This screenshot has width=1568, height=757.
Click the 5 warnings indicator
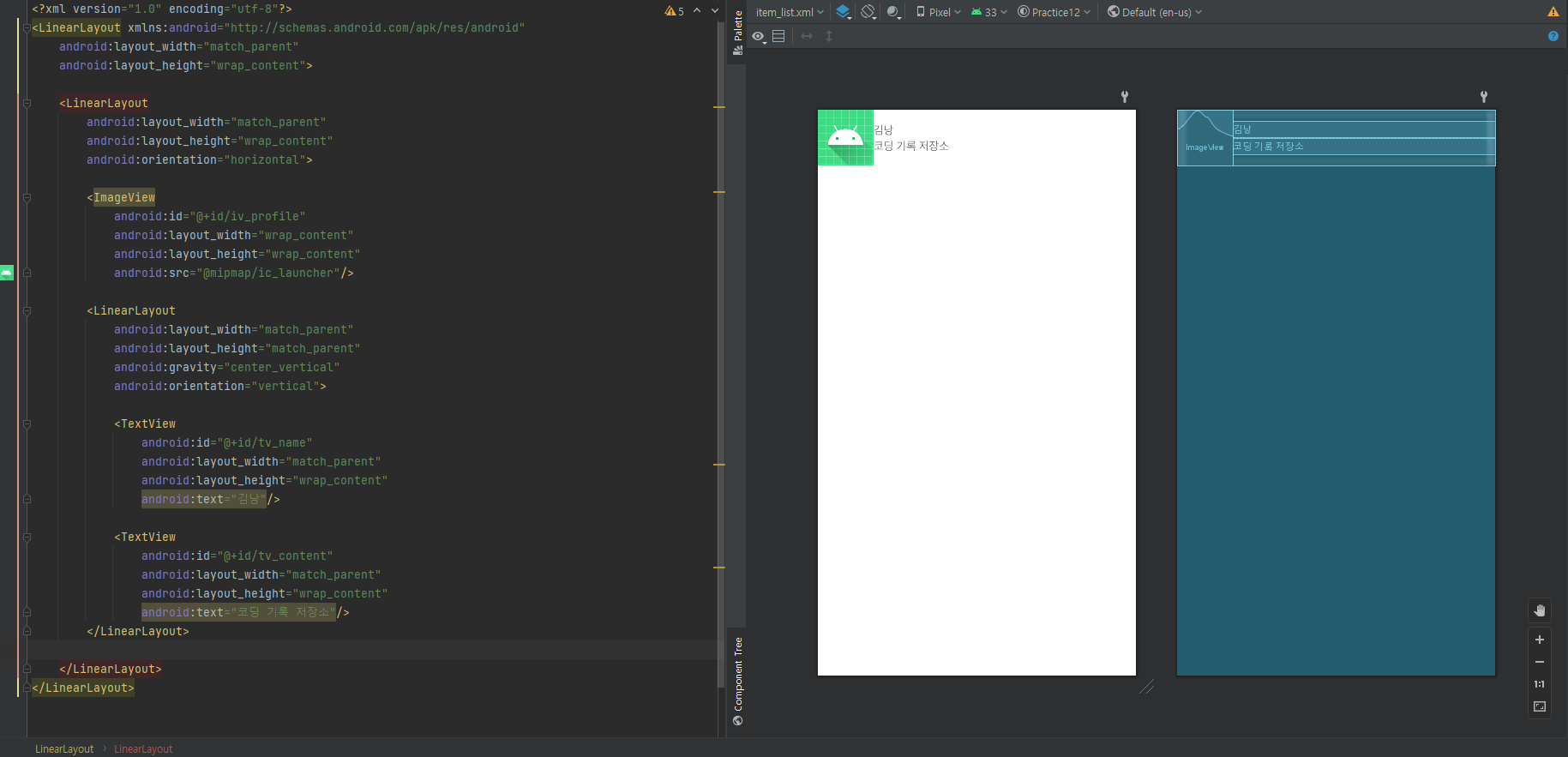(x=675, y=11)
